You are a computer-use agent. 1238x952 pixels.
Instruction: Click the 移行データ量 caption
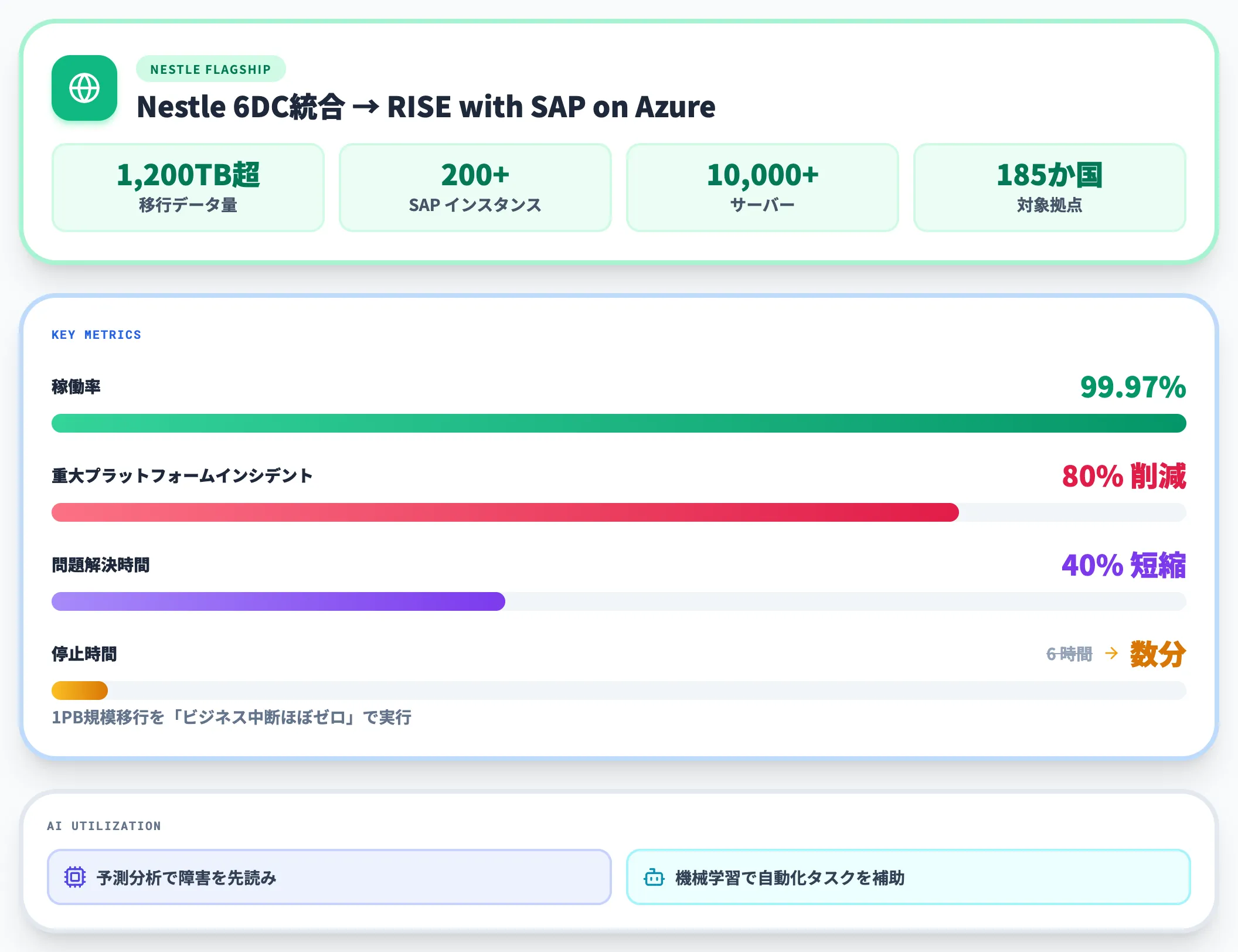pyautogui.click(x=188, y=205)
